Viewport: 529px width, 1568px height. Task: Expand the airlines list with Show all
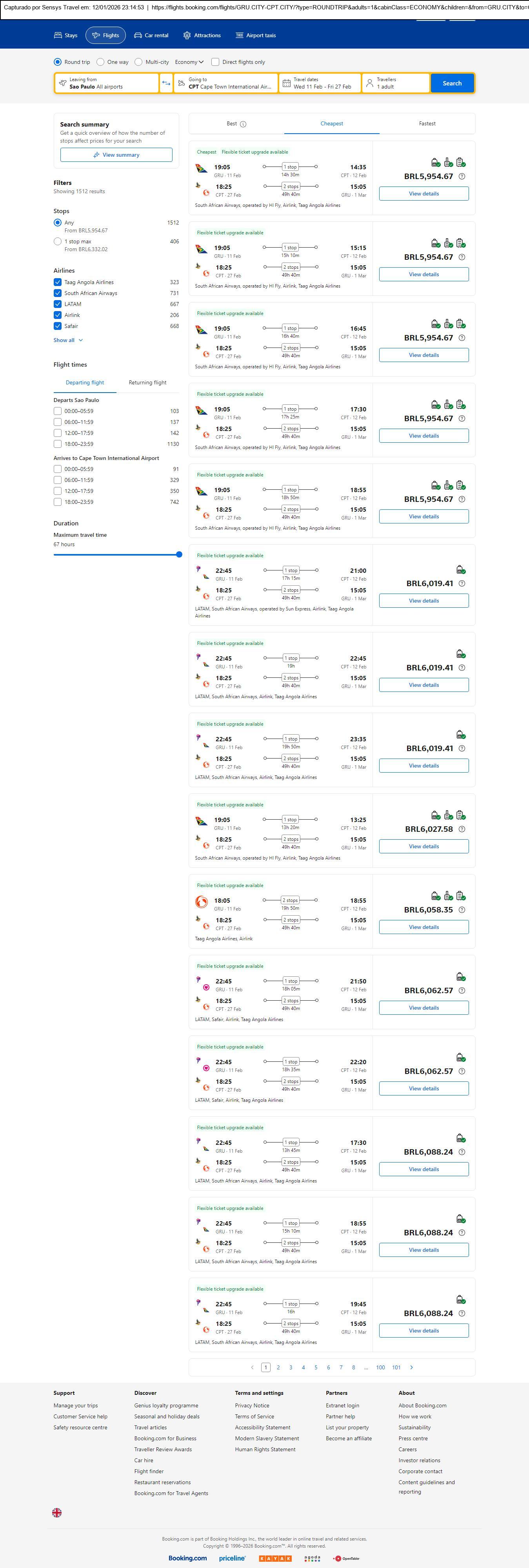coord(68,340)
